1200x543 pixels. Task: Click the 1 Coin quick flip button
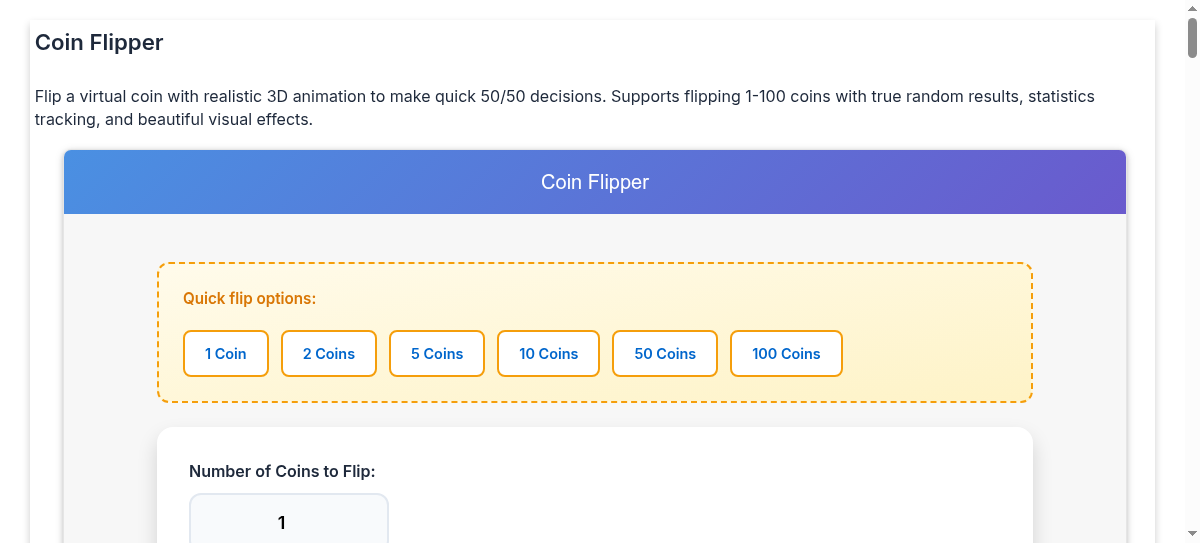[226, 354]
